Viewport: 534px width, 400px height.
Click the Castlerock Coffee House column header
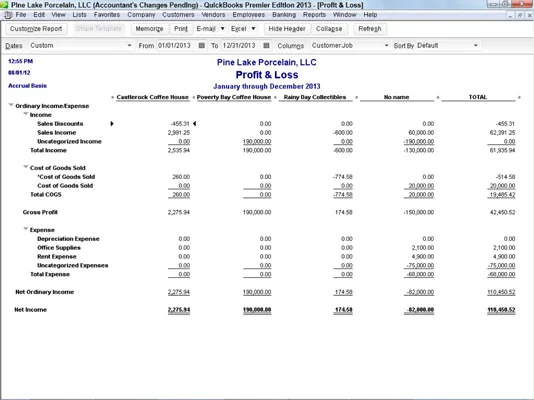(153, 97)
